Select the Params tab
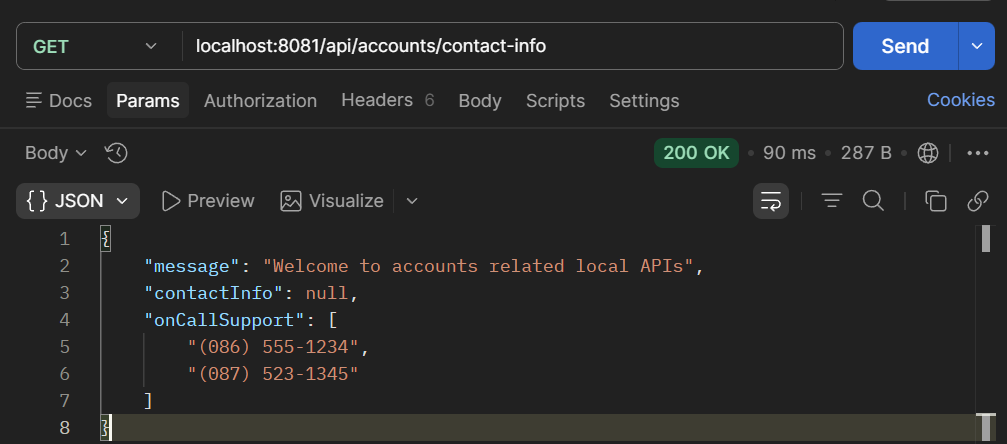This screenshot has height=444, width=1007. coord(148,101)
